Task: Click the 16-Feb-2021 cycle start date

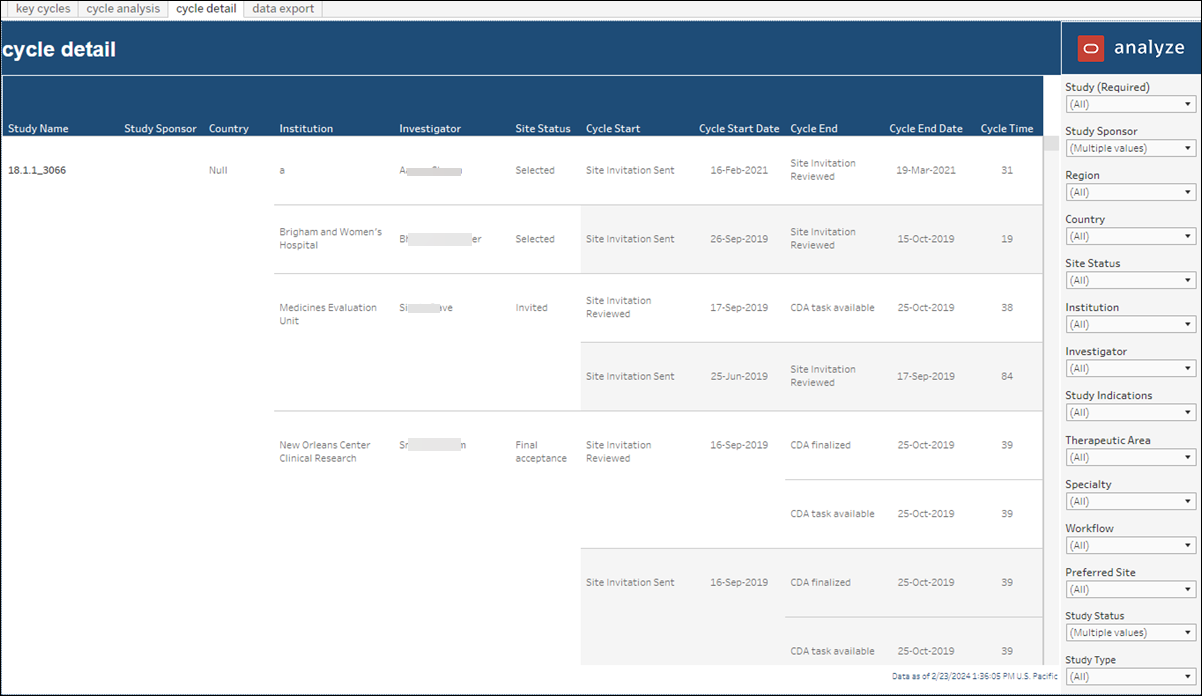Action: click(x=739, y=170)
